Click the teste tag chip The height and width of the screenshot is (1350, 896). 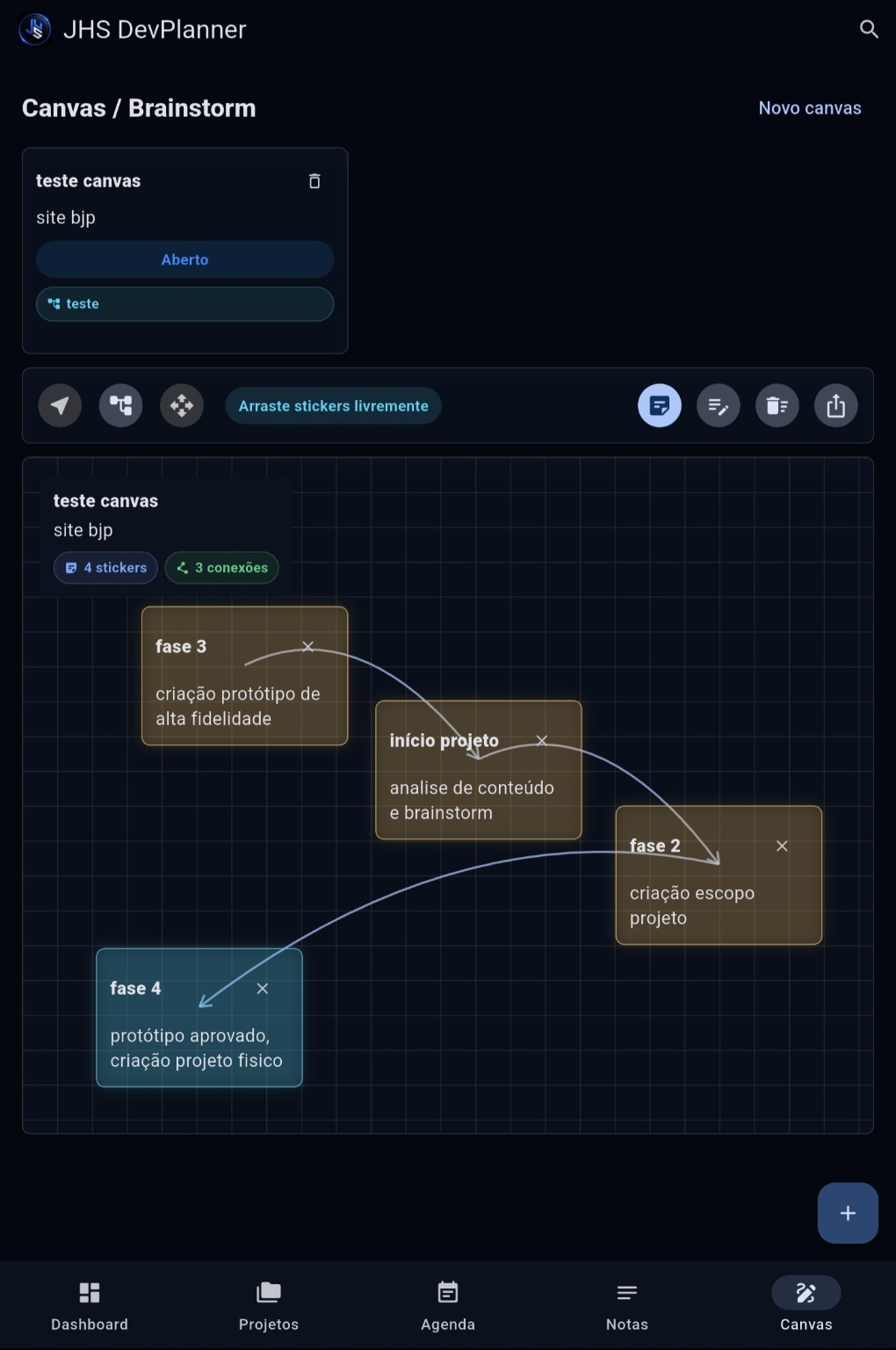pos(184,303)
